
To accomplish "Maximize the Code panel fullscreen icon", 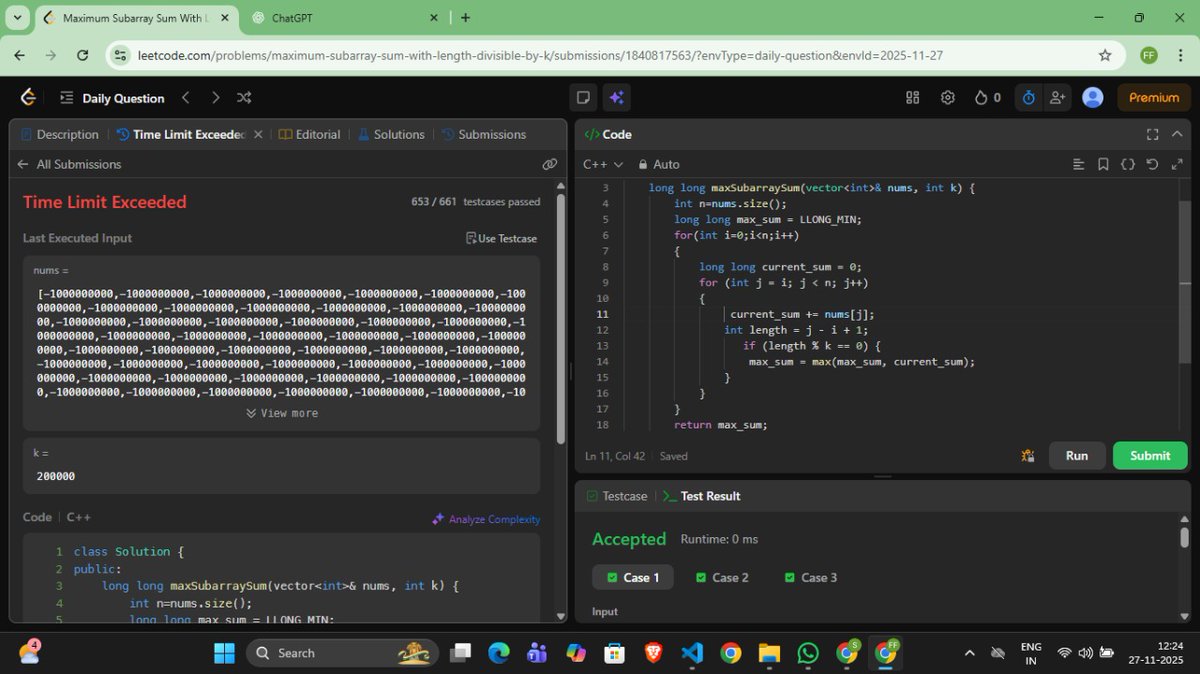I will 1152,134.
